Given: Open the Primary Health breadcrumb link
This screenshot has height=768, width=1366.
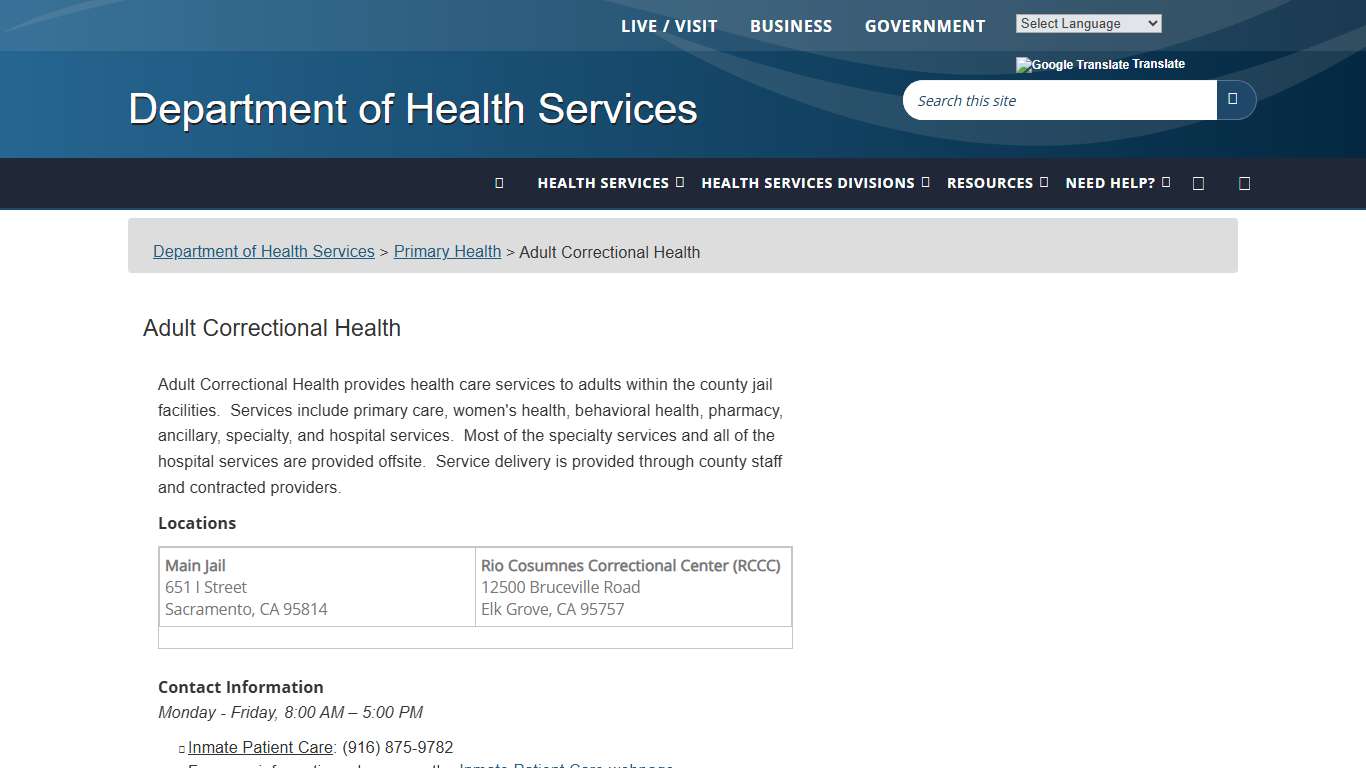Looking at the screenshot, I should click(447, 251).
